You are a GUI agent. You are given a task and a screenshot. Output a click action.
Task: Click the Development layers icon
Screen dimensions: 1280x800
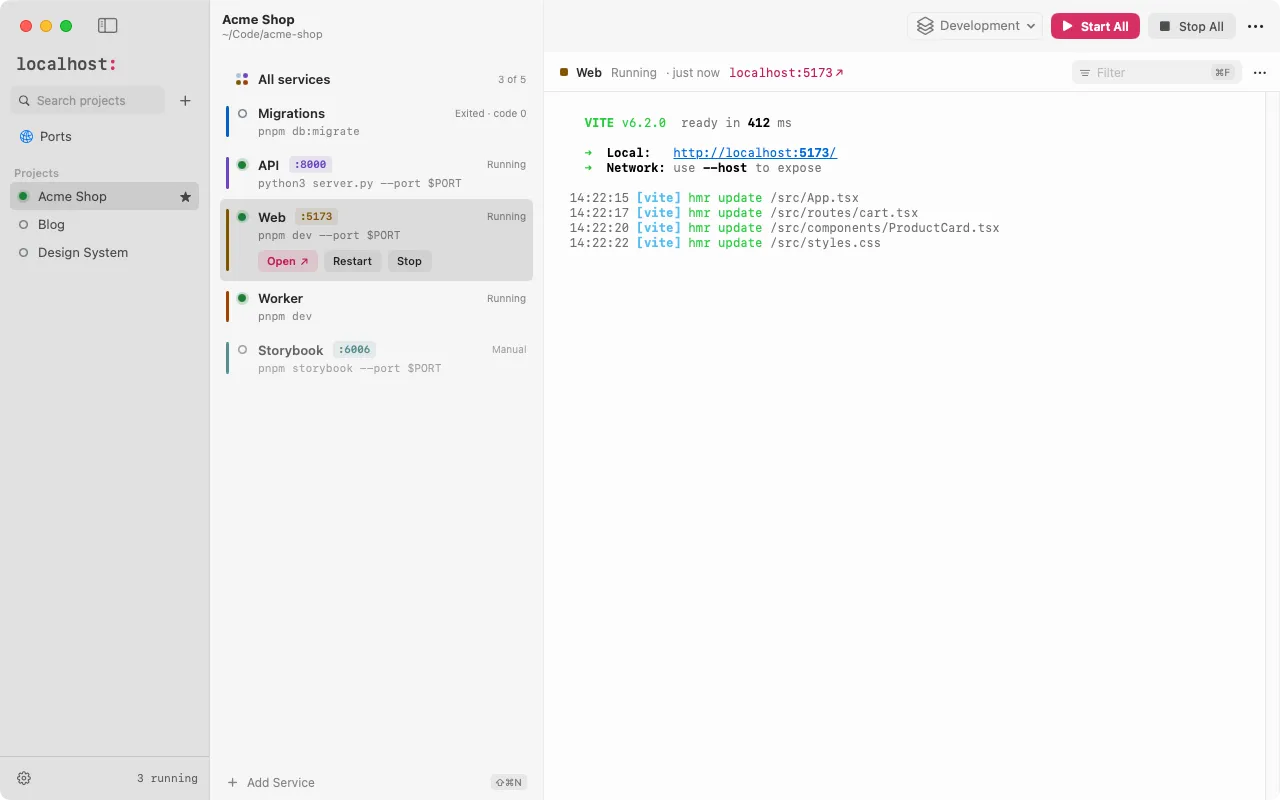point(925,26)
